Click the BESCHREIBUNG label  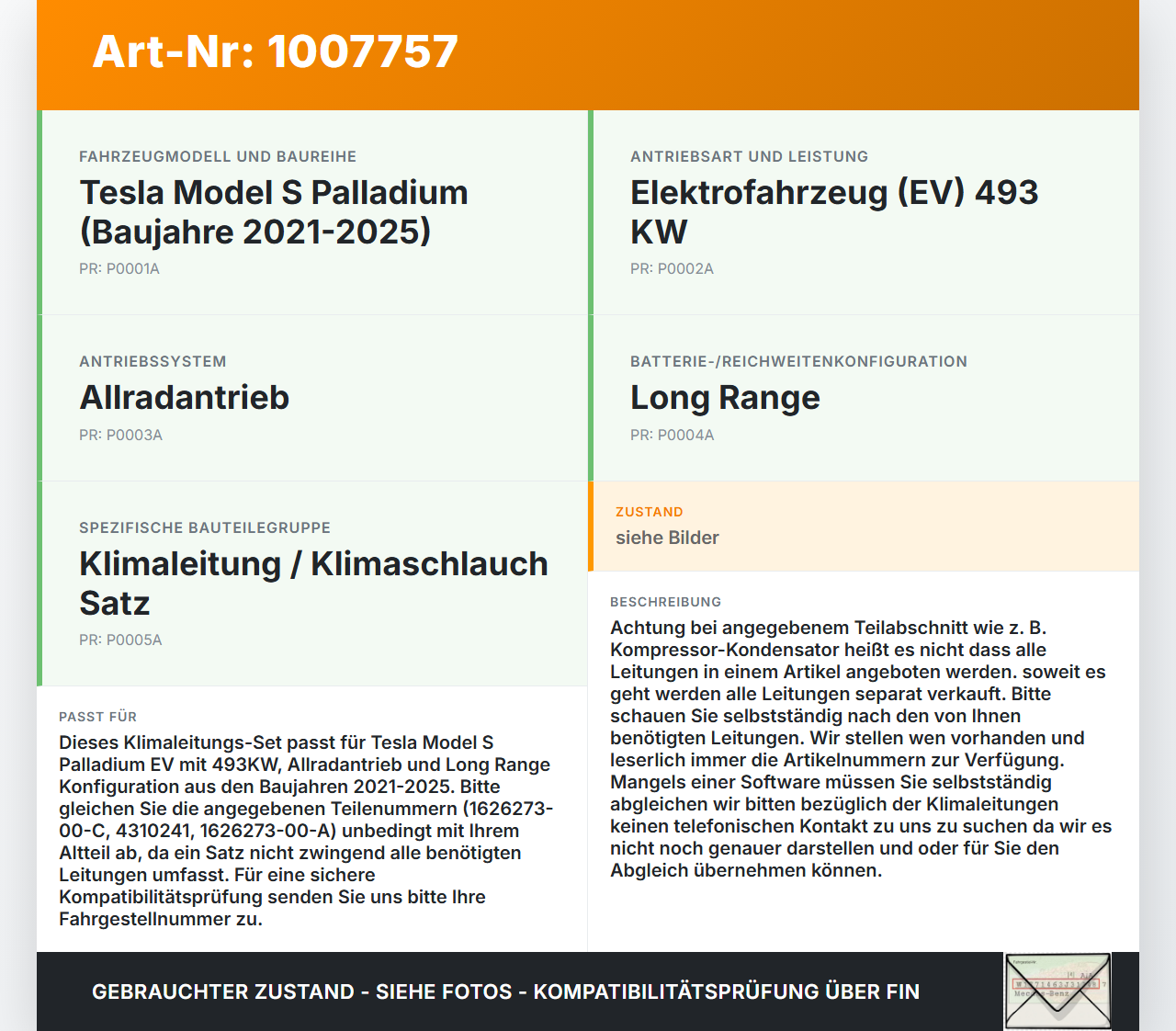point(666,603)
